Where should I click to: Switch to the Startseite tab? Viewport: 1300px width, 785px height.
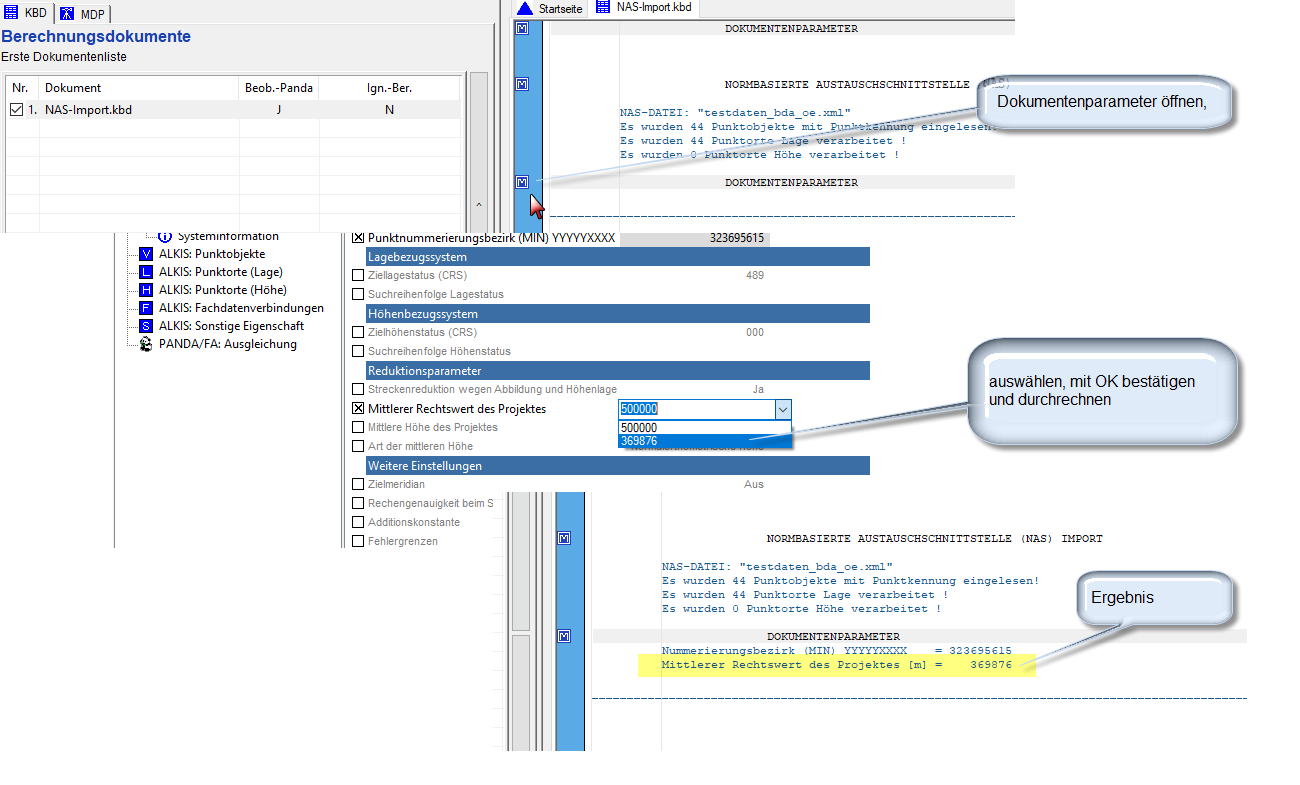tap(550, 8)
